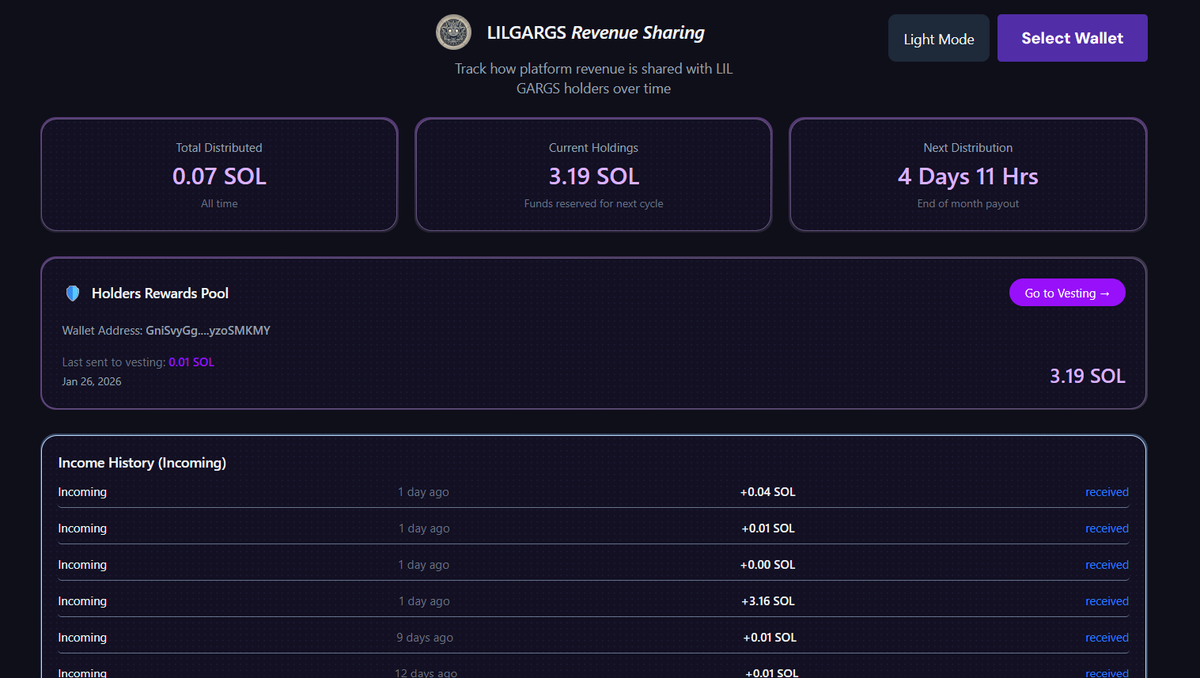Switch to Light Mode
1200x678 pixels.
pyautogui.click(x=938, y=38)
